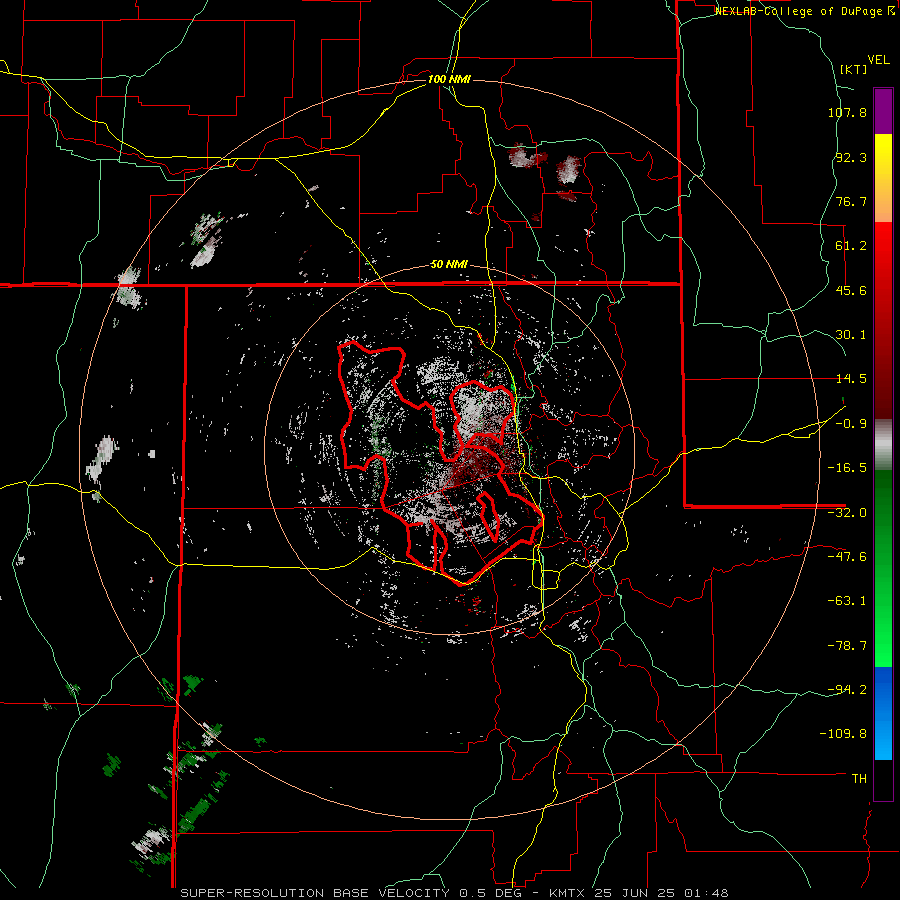Click the [KT] units label

(x=854, y=69)
